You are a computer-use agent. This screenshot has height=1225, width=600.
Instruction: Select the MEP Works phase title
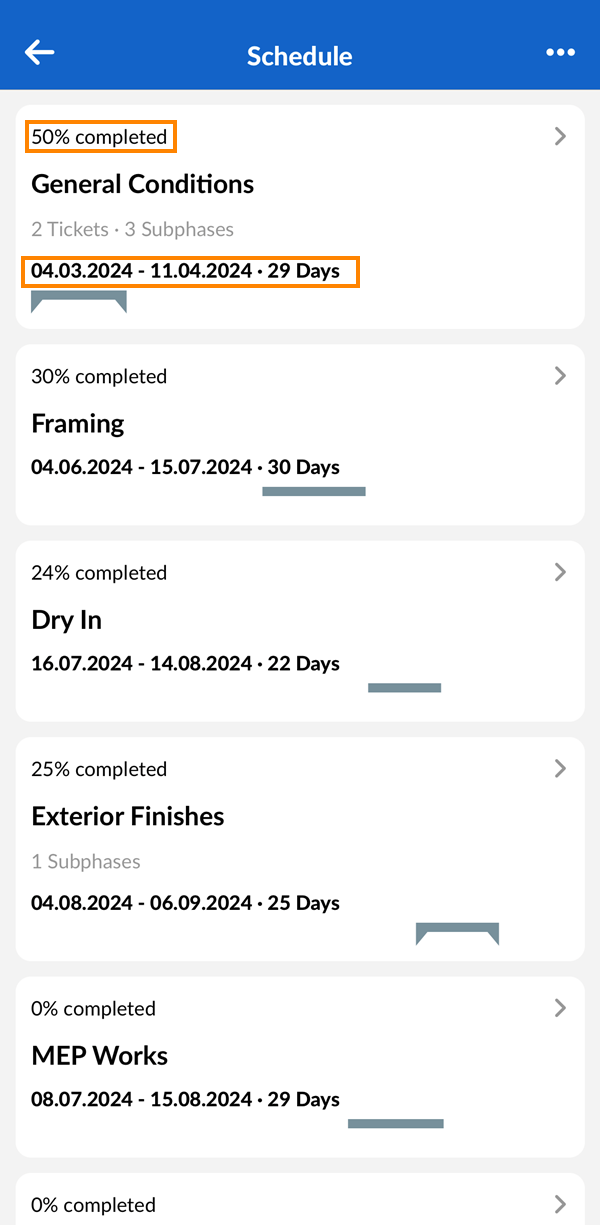[x=100, y=1056]
